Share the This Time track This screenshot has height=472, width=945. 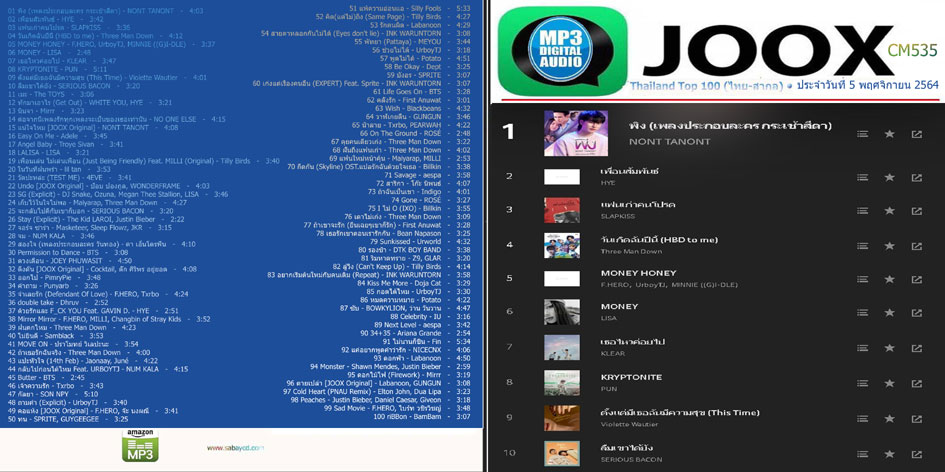(917, 418)
